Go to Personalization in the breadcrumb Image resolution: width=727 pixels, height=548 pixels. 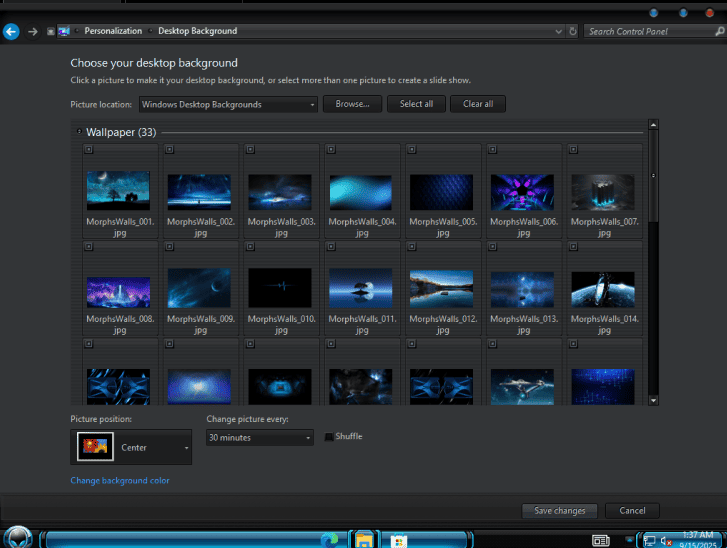pos(113,31)
